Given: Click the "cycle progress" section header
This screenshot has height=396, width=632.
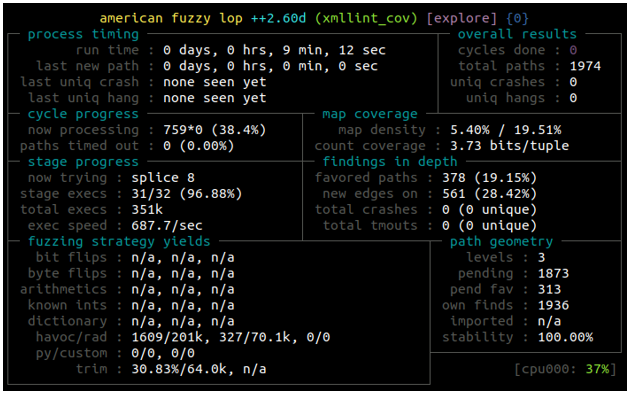Looking at the screenshot, I should coord(83,114).
